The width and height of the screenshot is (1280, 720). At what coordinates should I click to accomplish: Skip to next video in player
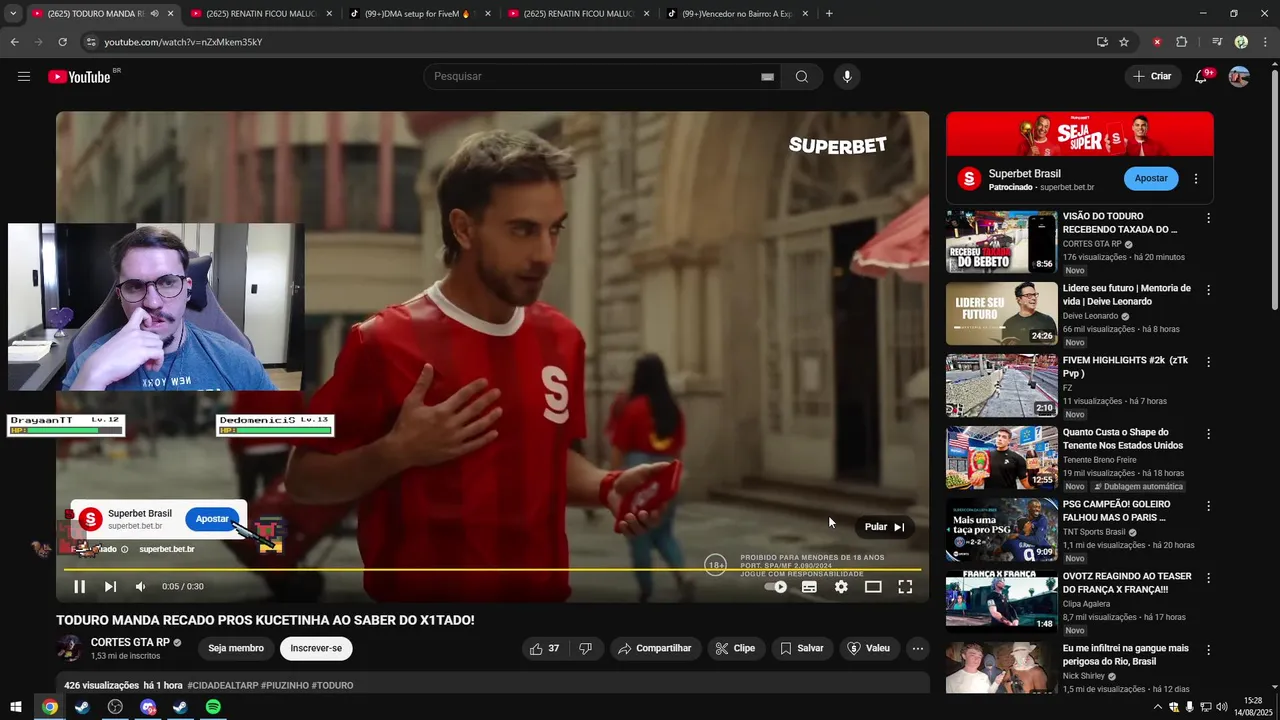(x=110, y=587)
